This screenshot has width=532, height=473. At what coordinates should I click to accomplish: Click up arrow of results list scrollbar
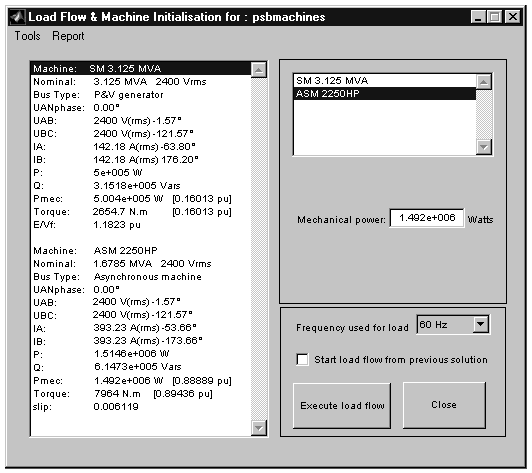[x=259, y=70]
